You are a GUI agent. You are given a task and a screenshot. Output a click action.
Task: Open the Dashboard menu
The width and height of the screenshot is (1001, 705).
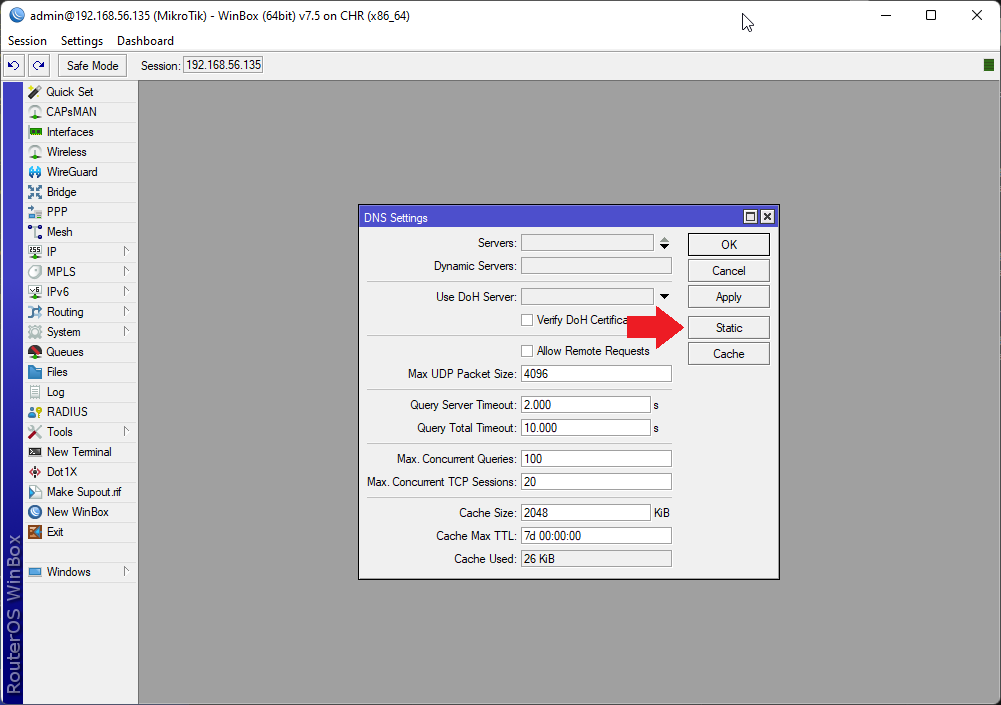145,41
